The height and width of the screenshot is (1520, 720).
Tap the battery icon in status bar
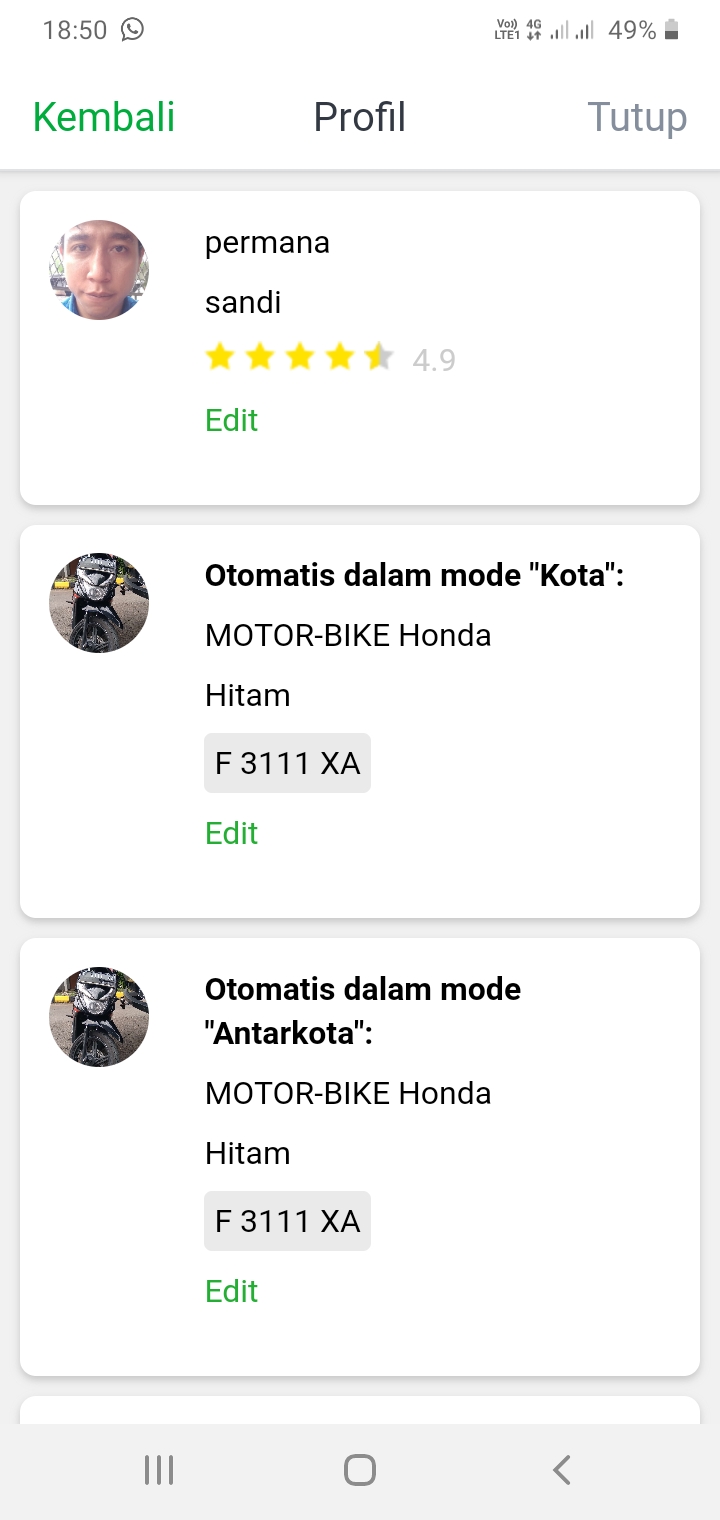672,30
